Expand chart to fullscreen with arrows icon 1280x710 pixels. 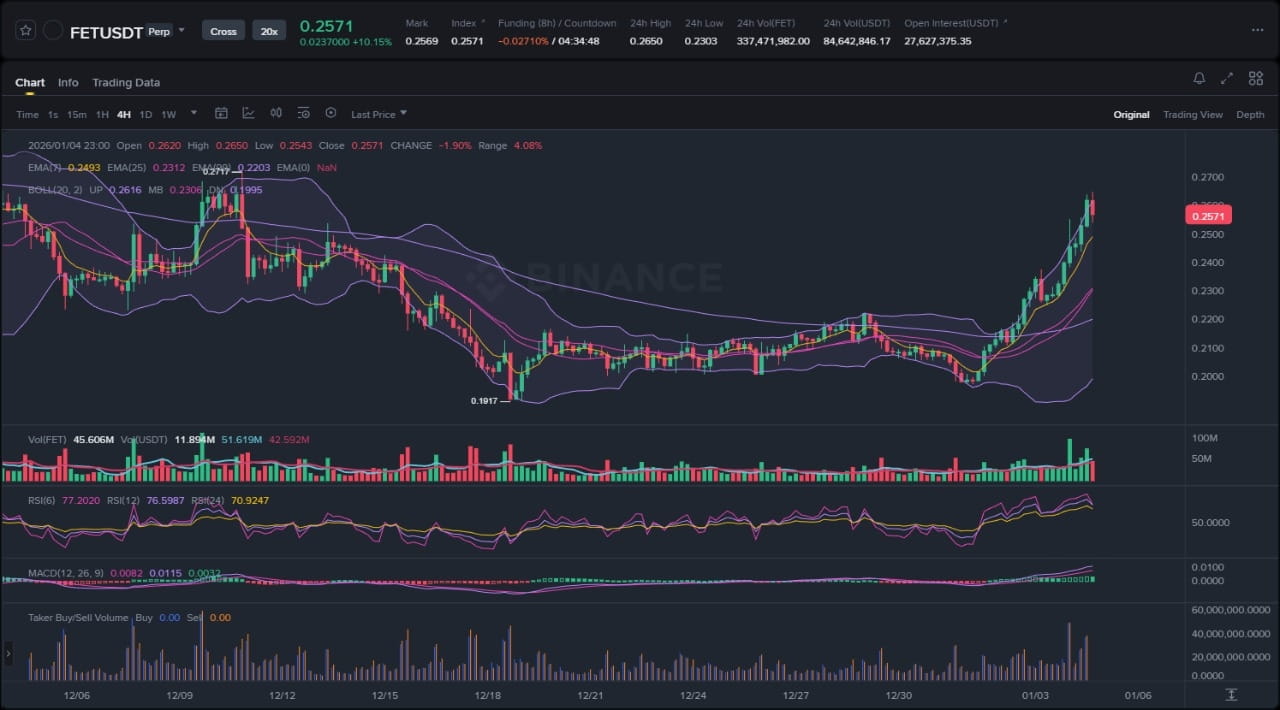[x=1227, y=78]
